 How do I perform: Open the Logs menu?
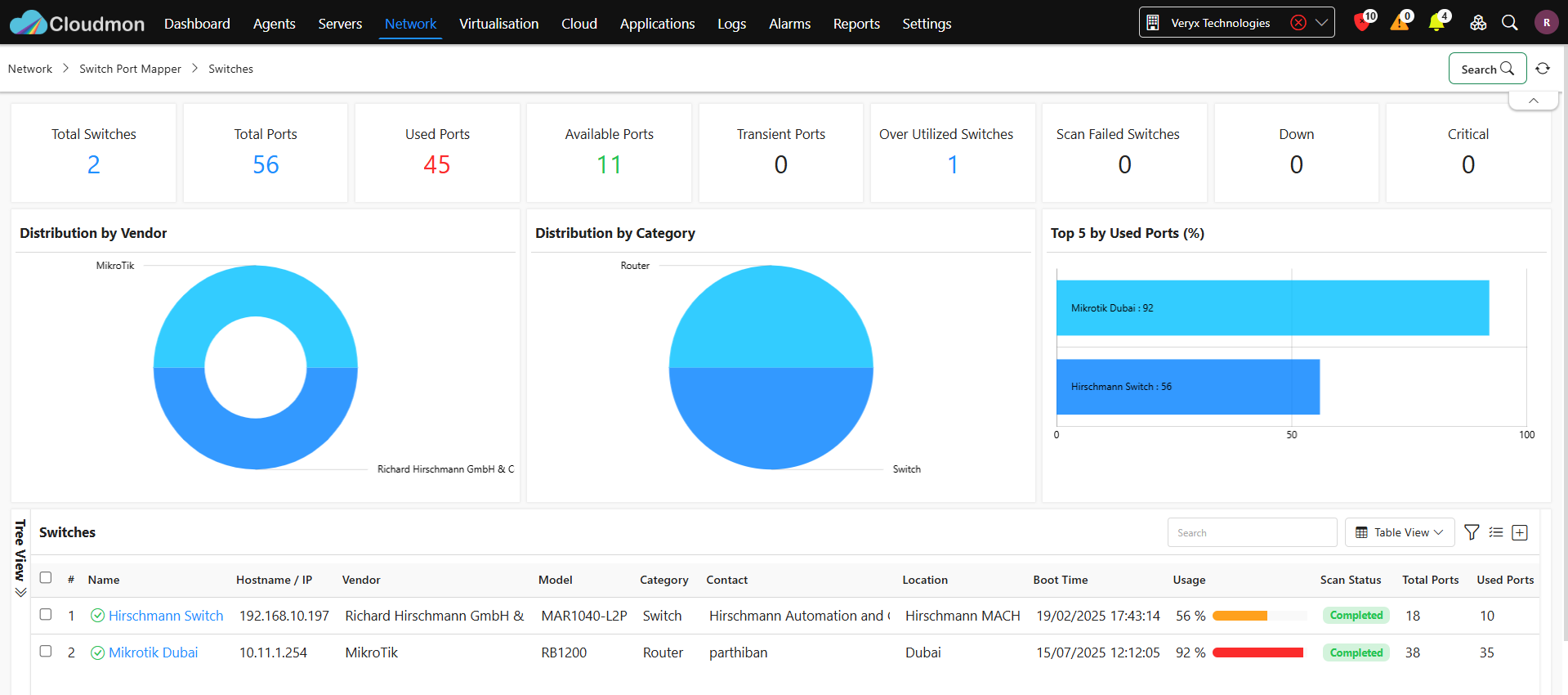click(x=731, y=24)
